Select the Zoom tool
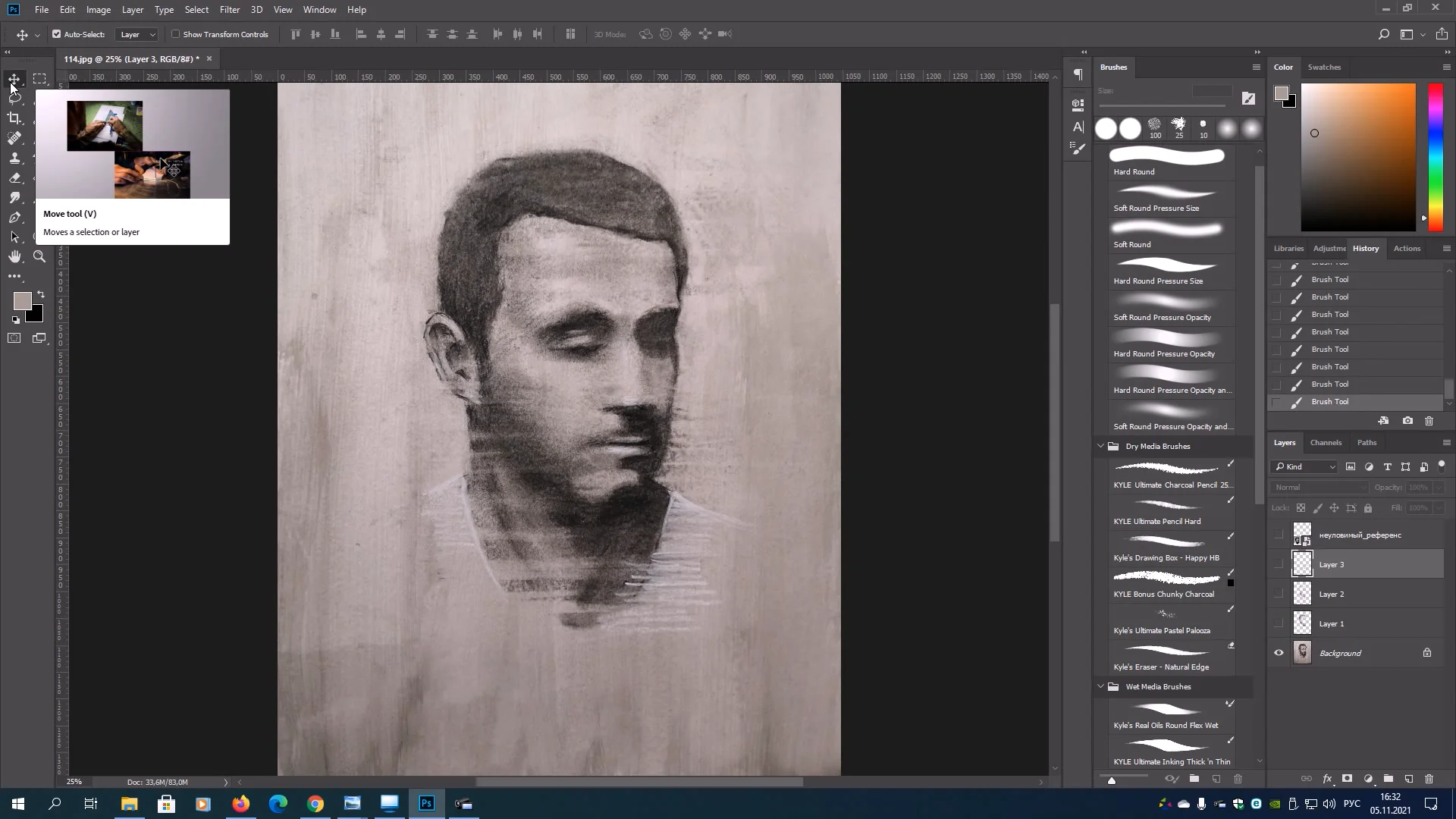Viewport: 1456px width, 819px height. click(39, 257)
